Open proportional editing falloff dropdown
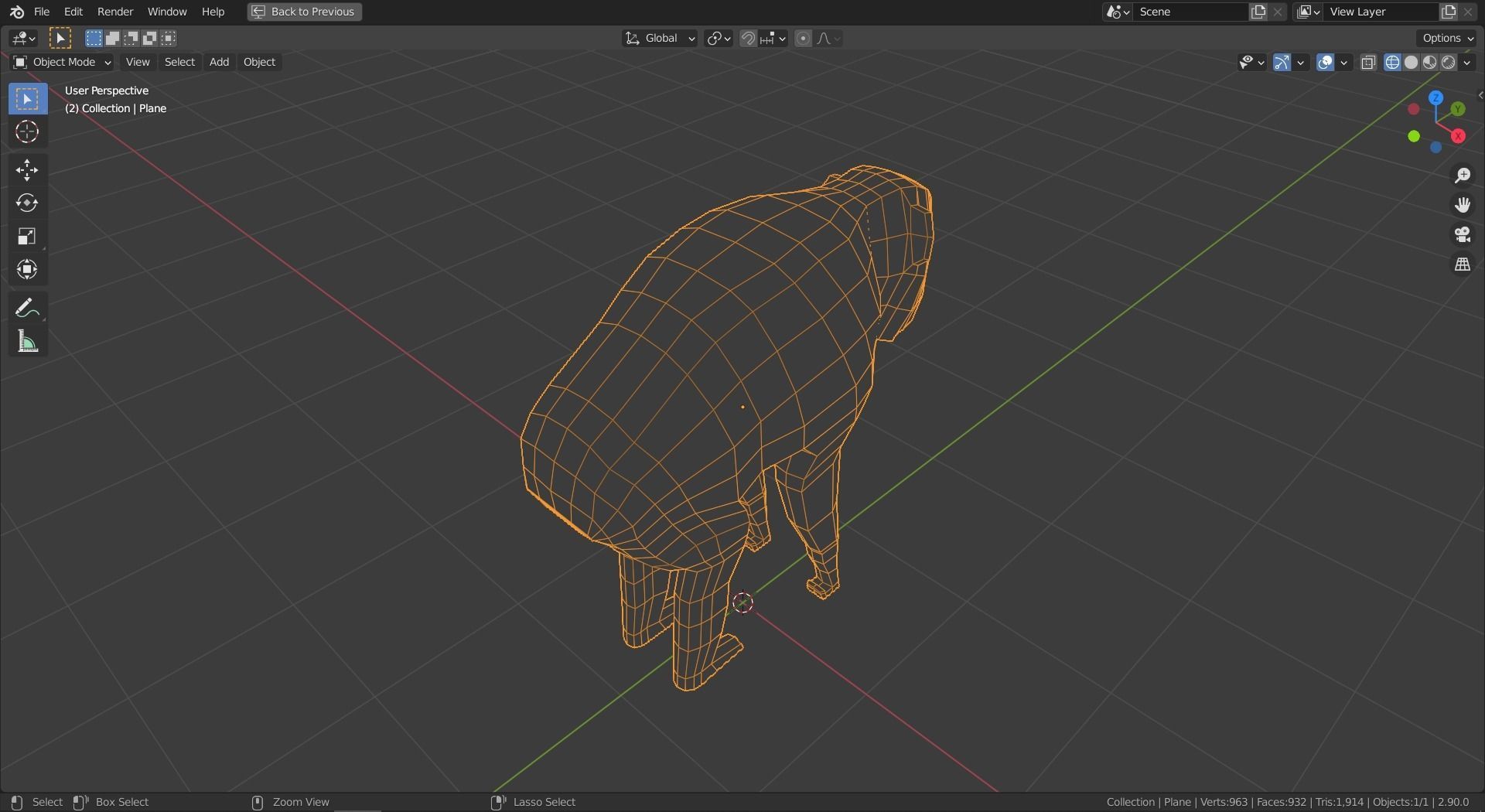Image resolution: width=1485 pixels, height=812 pixels. pos(828,38)
